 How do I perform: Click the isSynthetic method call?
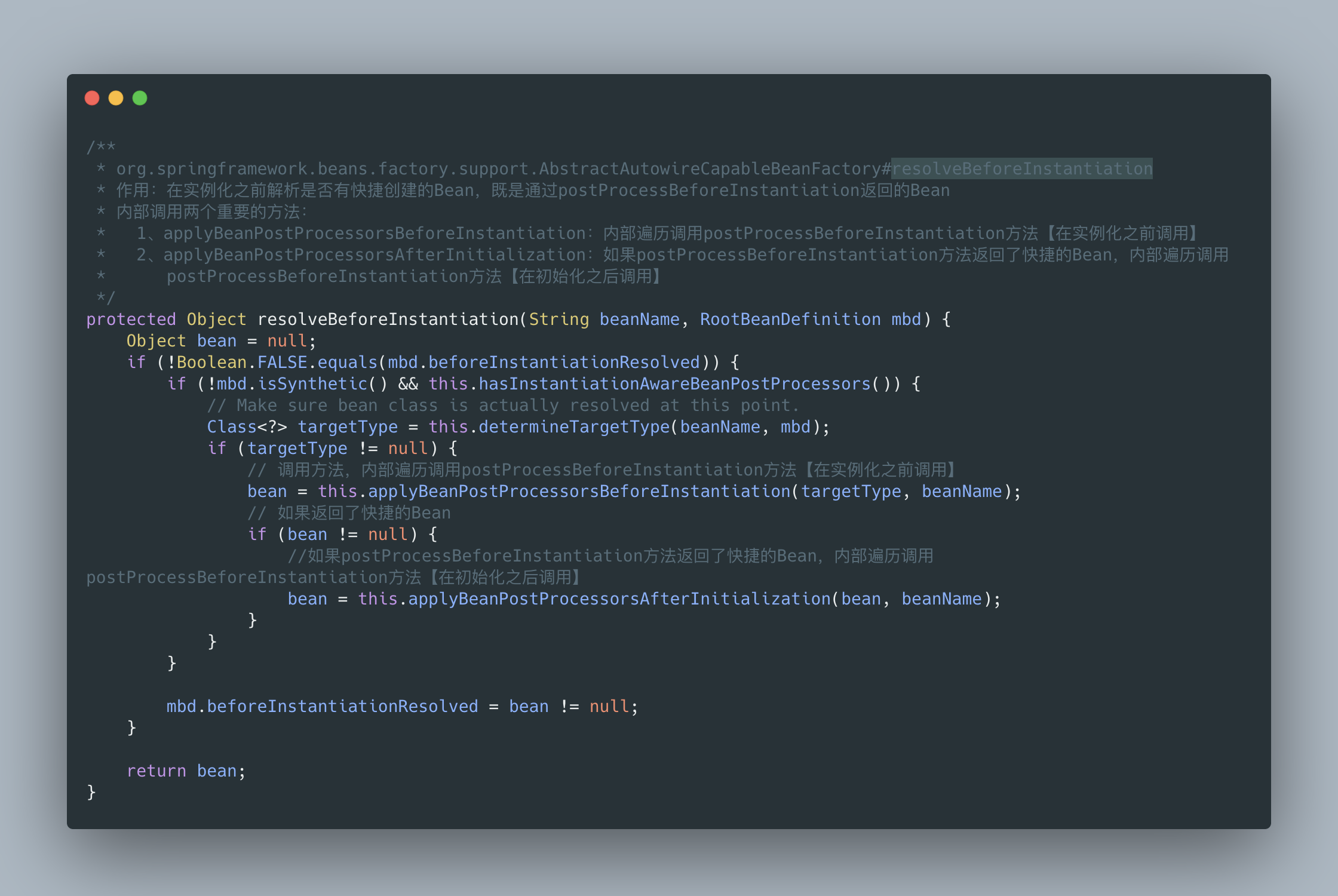tap(311, 383)
